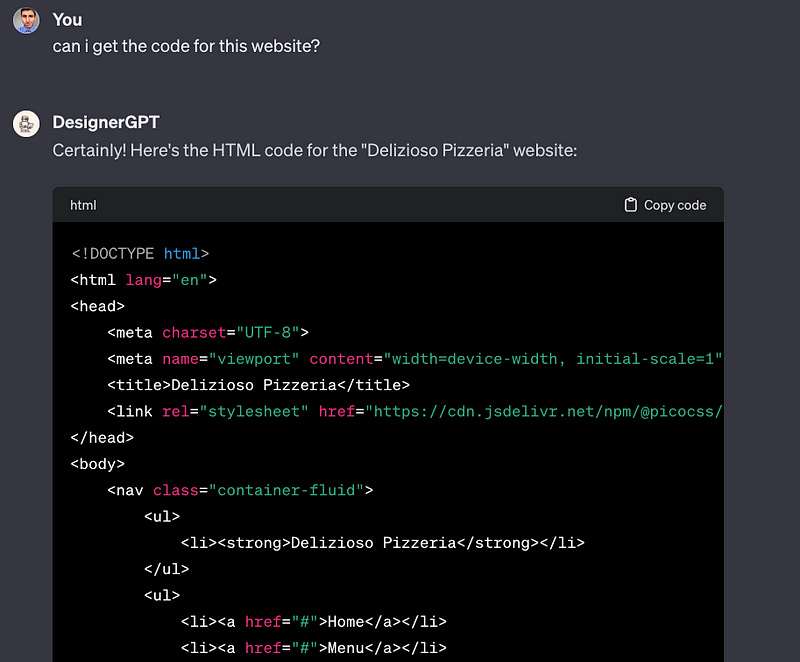Click the message 'can i get the code for this website?'
The height and width of the screenshot is (662, 800).
[186, 46]
